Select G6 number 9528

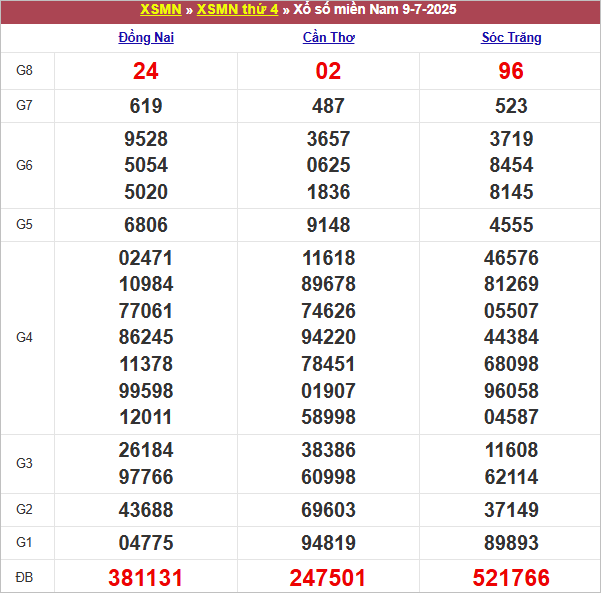(146, 139)
